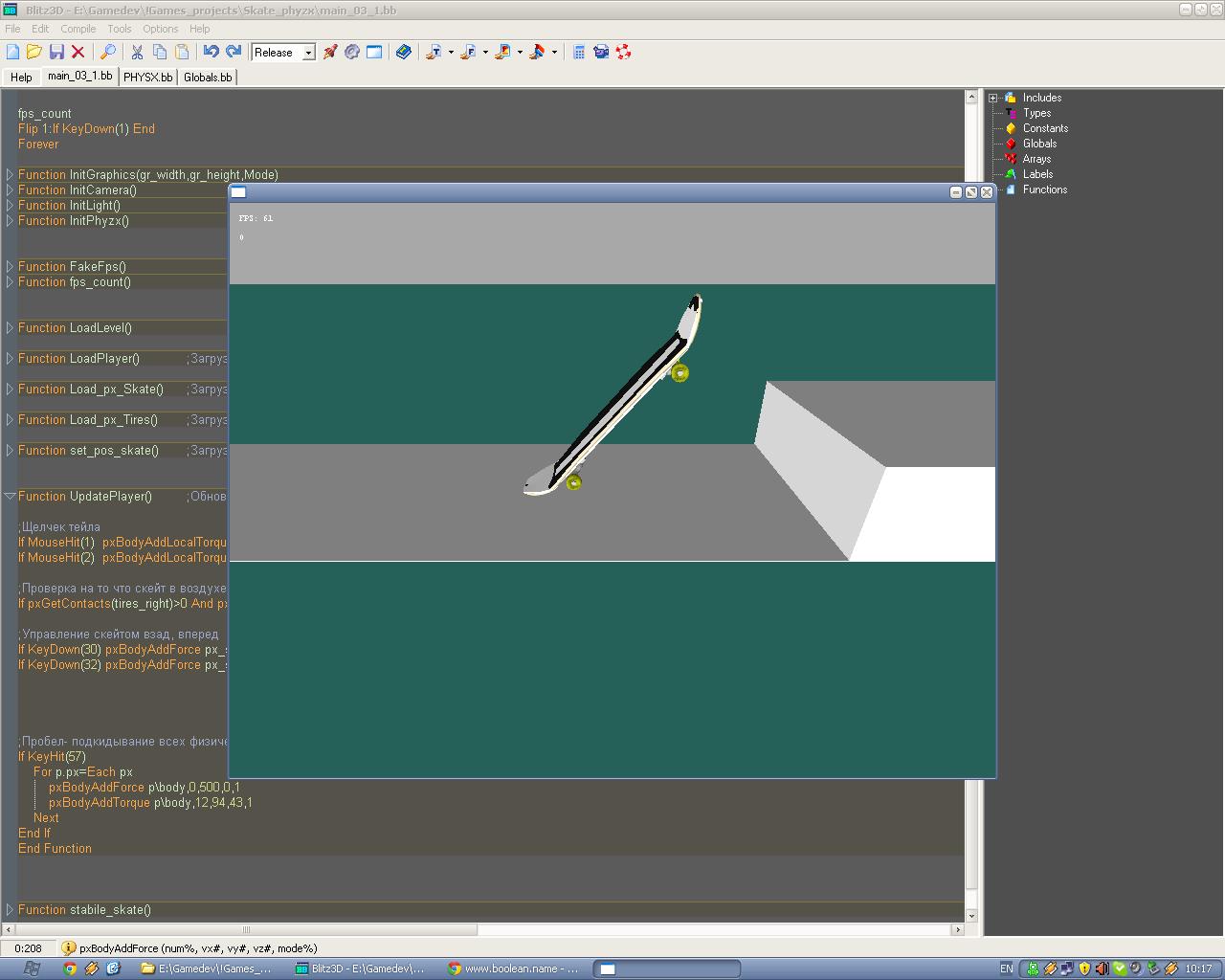Open the Compile menu

point(78,29)
